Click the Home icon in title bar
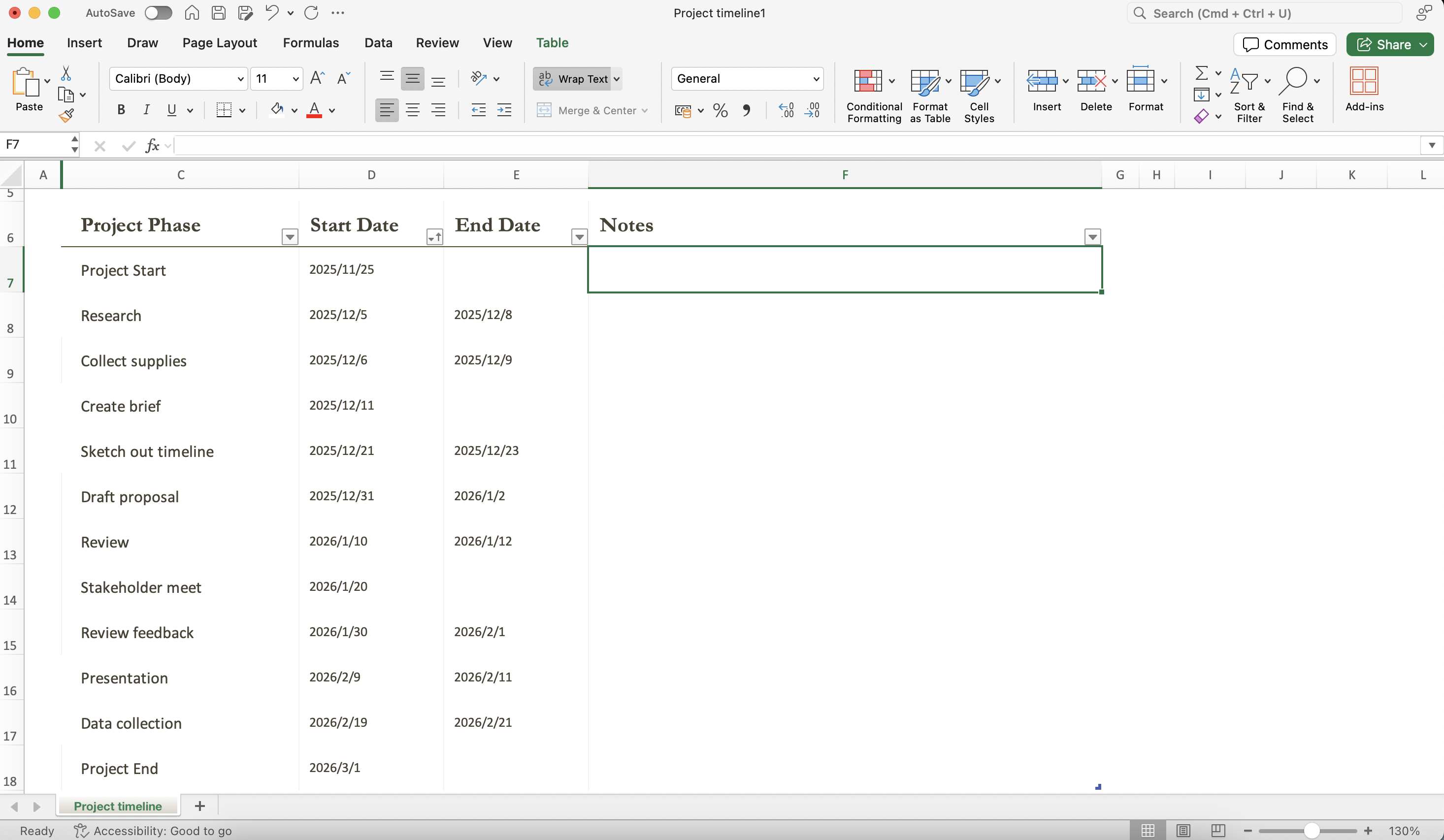 pos(192,13)
